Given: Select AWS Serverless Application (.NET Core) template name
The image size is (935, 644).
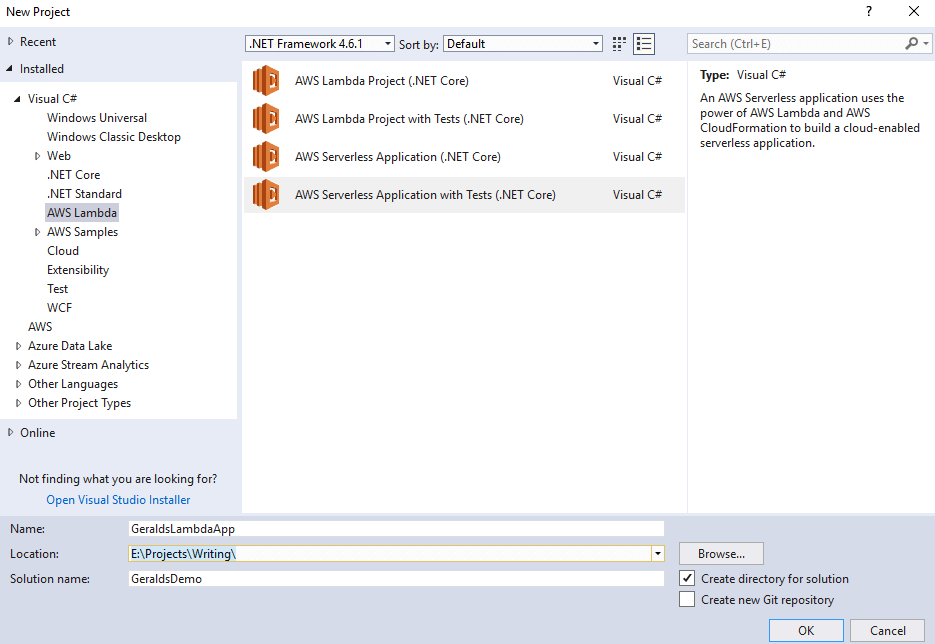Looking at the screenshot, I should 398,157.
